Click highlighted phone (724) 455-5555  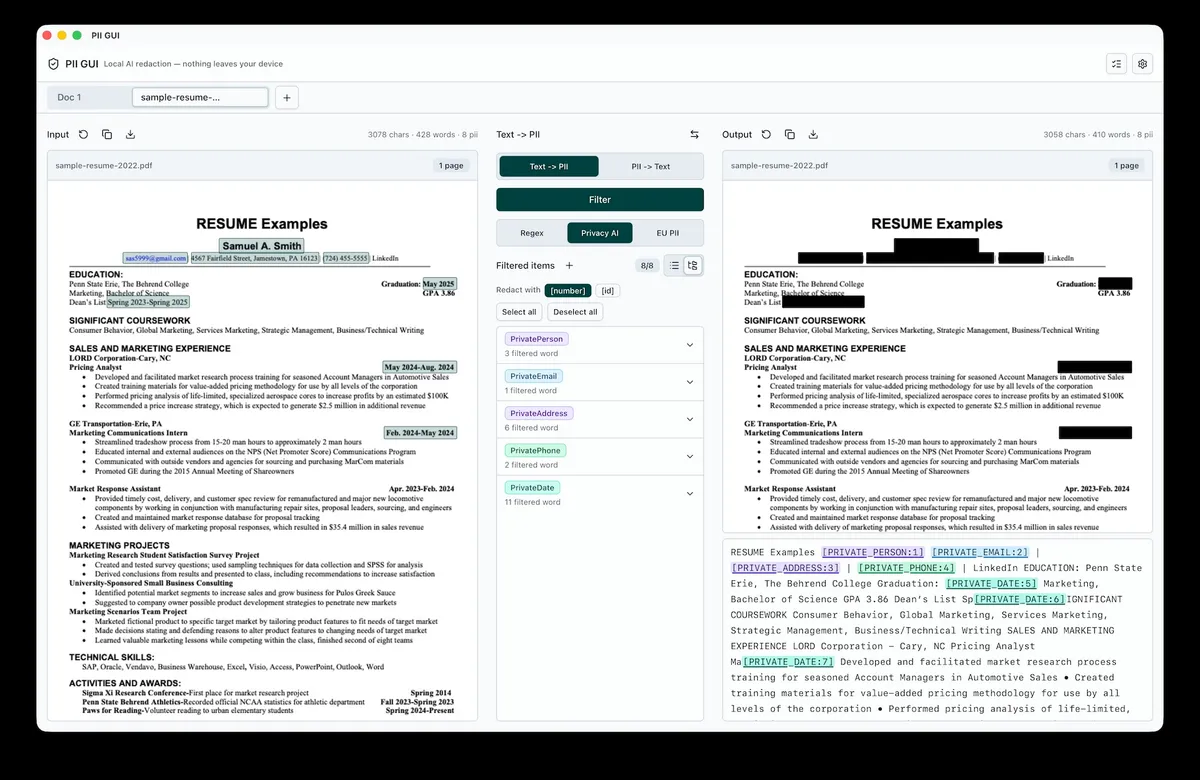pyautogui.click(x=346, y=258)
